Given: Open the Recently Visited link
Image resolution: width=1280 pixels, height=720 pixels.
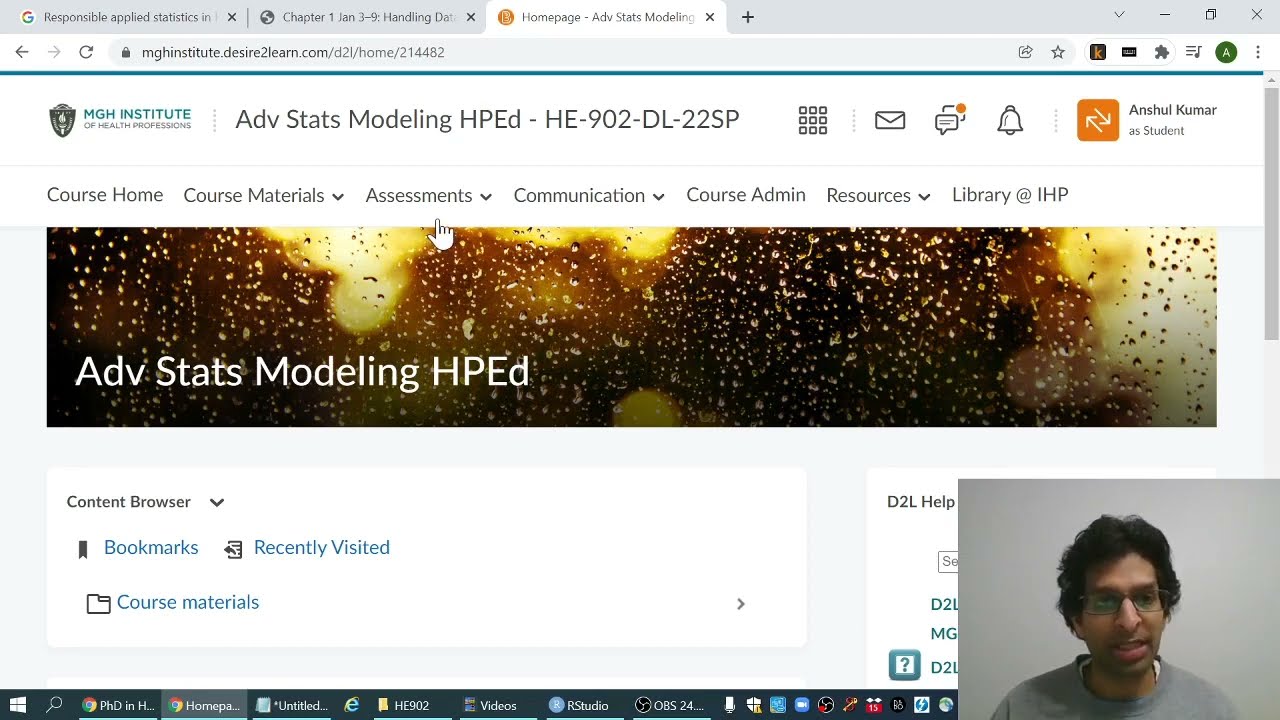Looking at the screenshot, I should coord(322,548).
